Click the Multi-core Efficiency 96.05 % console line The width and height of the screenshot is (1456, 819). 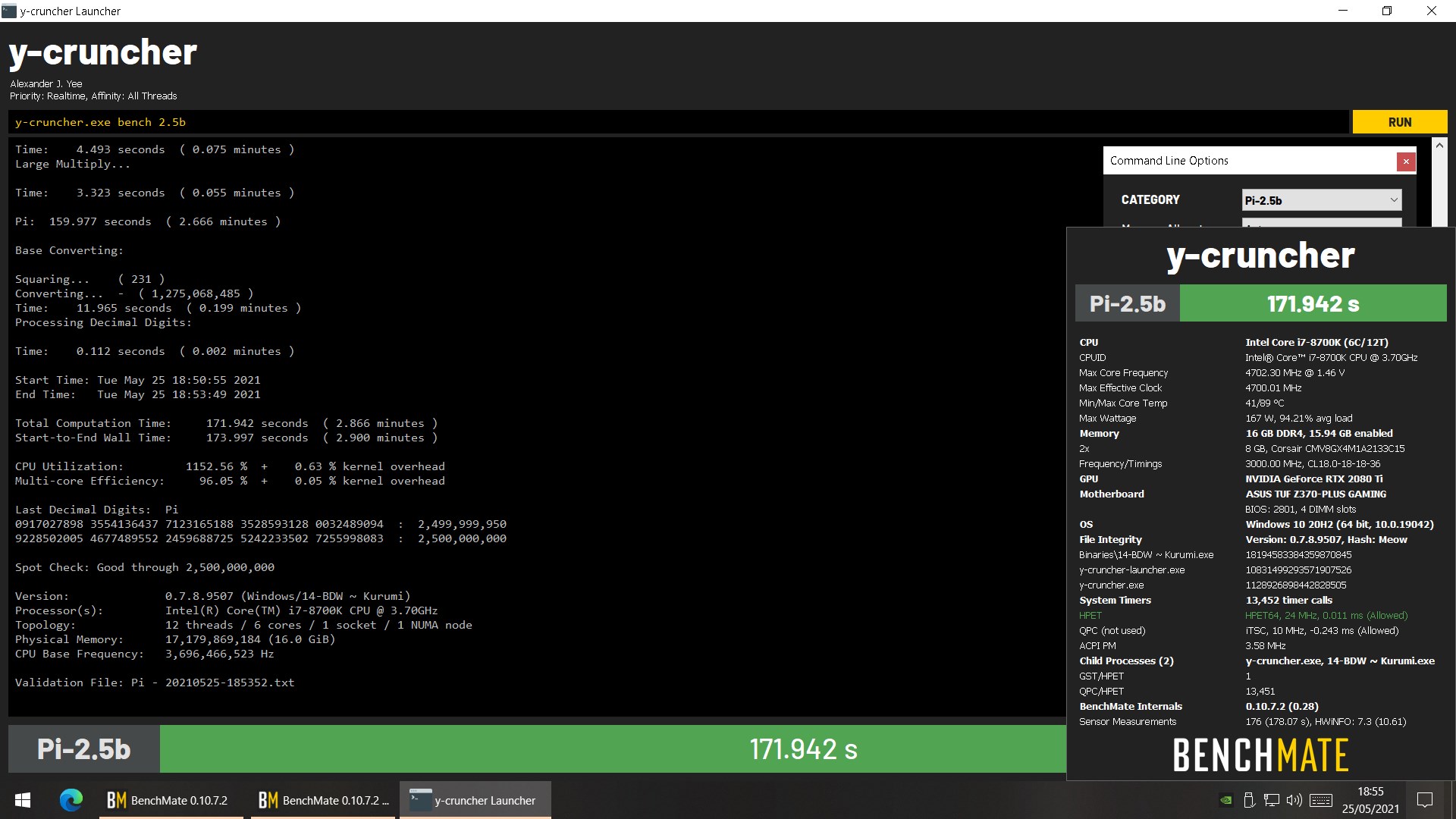click(x=230, y=481)
